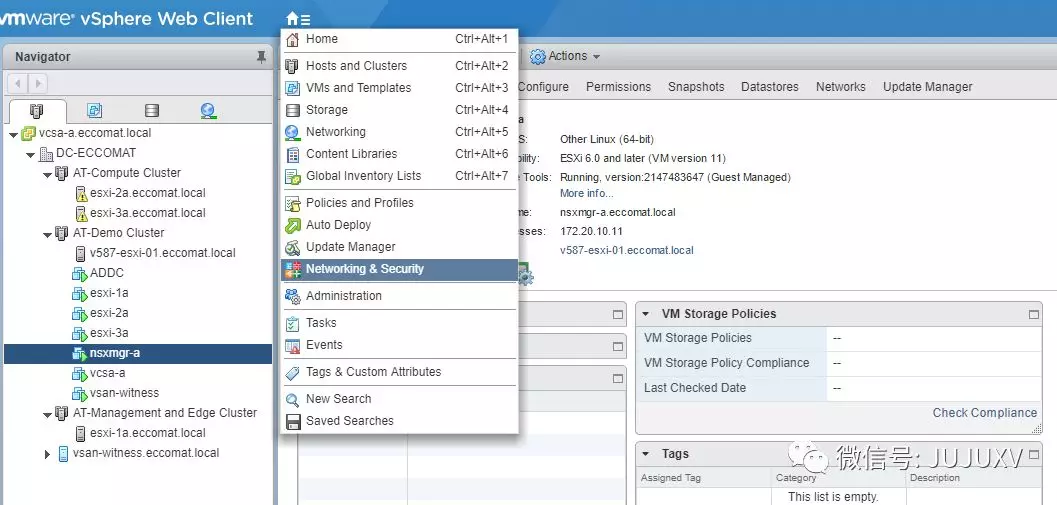This screenshot has height=505, width=1057.
Task: Switch to Storage navigator tab
Action: [x=152, y=111]
